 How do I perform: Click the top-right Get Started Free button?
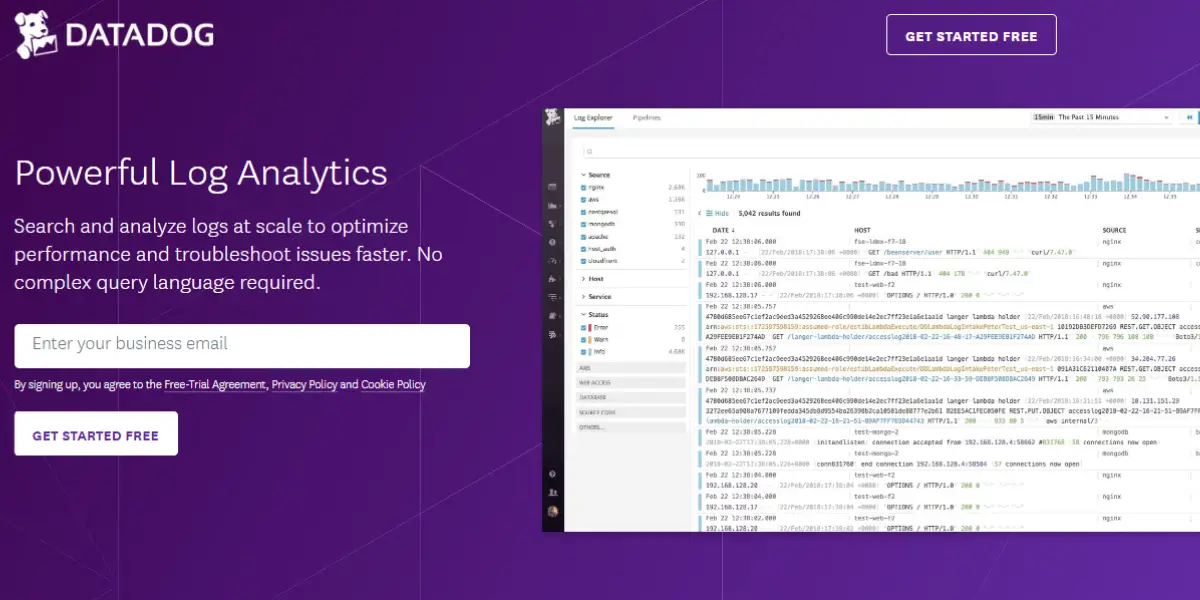point(971,35)
